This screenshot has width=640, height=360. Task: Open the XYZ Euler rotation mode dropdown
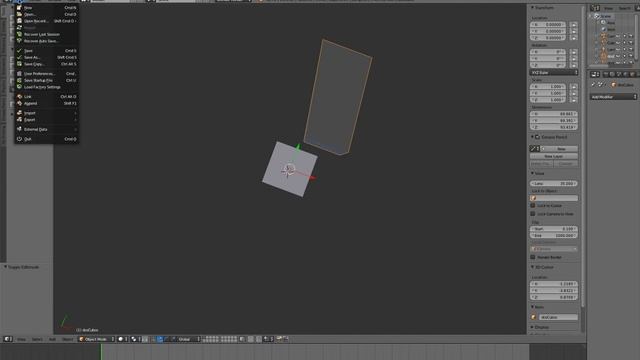(x=554, y=72)
